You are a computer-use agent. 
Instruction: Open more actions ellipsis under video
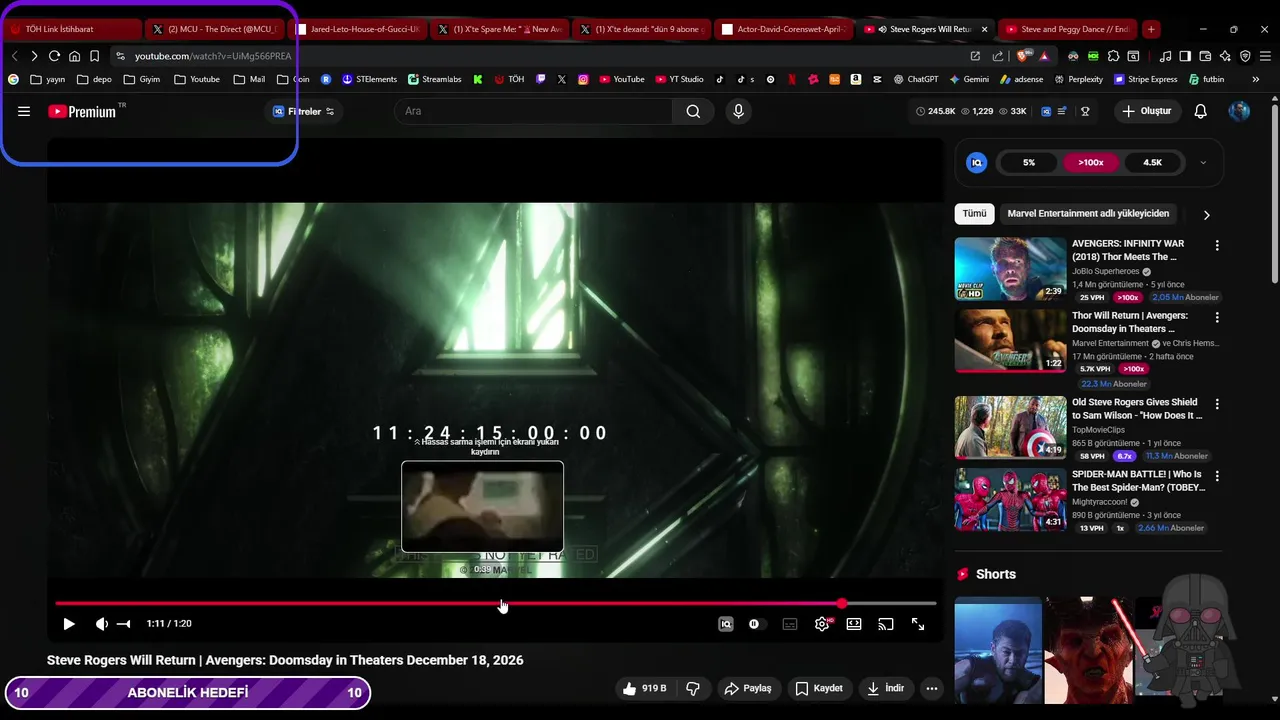point(932,688)
